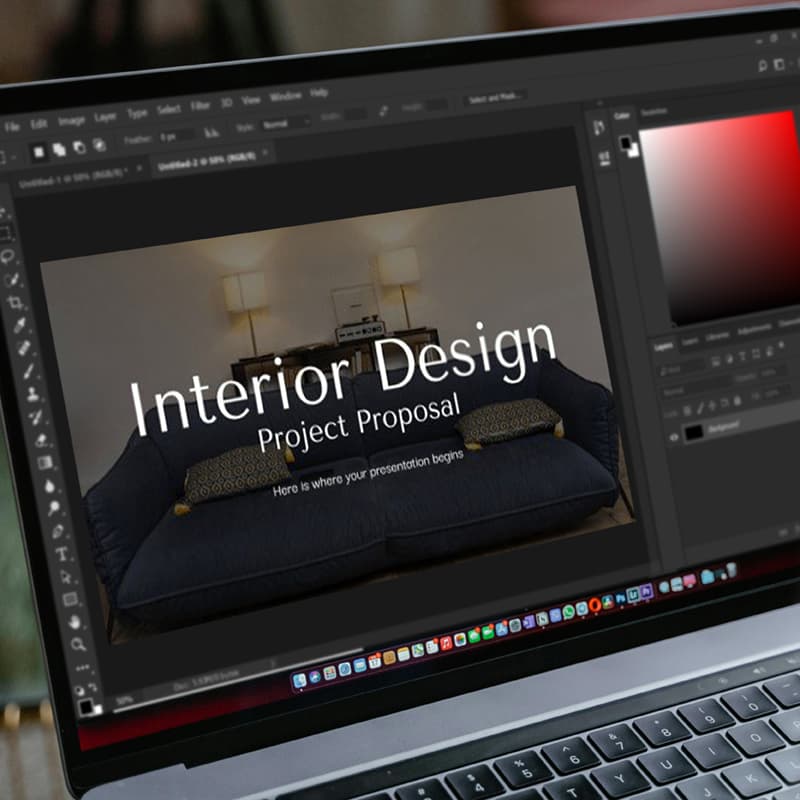Enable Add to Selection mode
Image resolution: width=800 pixels, height=800 pixels.
pyautogui.click(x=59, y=149)
